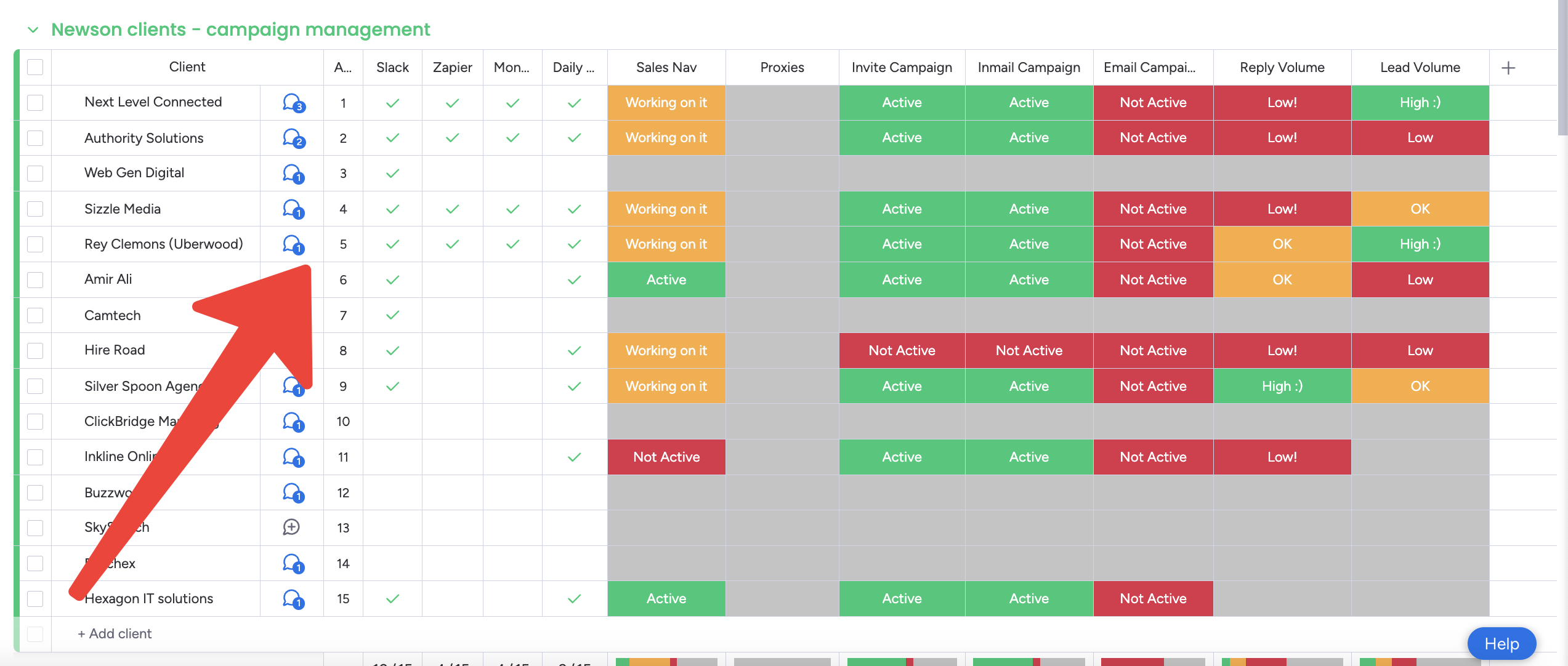
Task: Check the Camtech row checkbox
Action: tap(35, 315)
